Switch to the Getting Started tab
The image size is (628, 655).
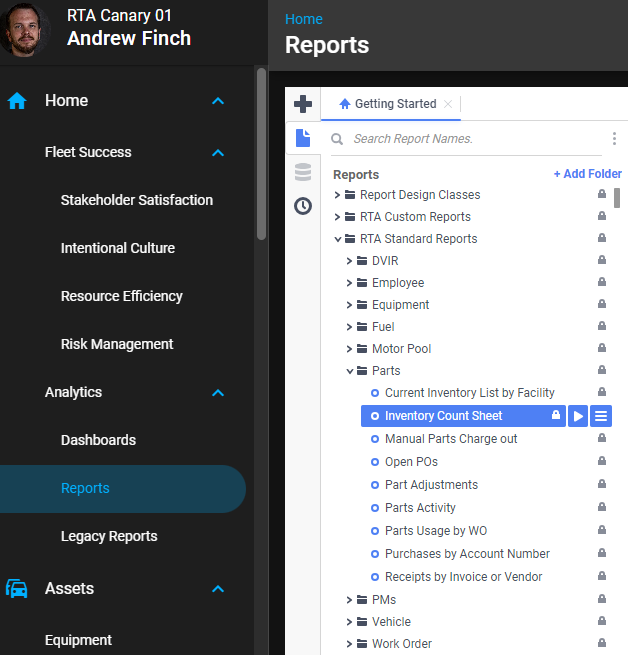394,104
